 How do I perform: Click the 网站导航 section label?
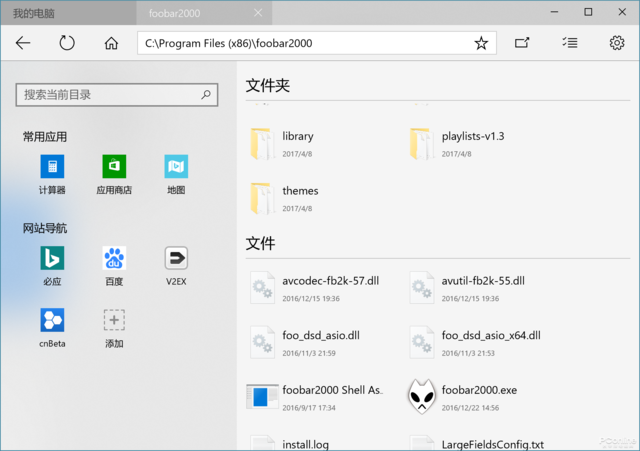[x=45, y=228]
